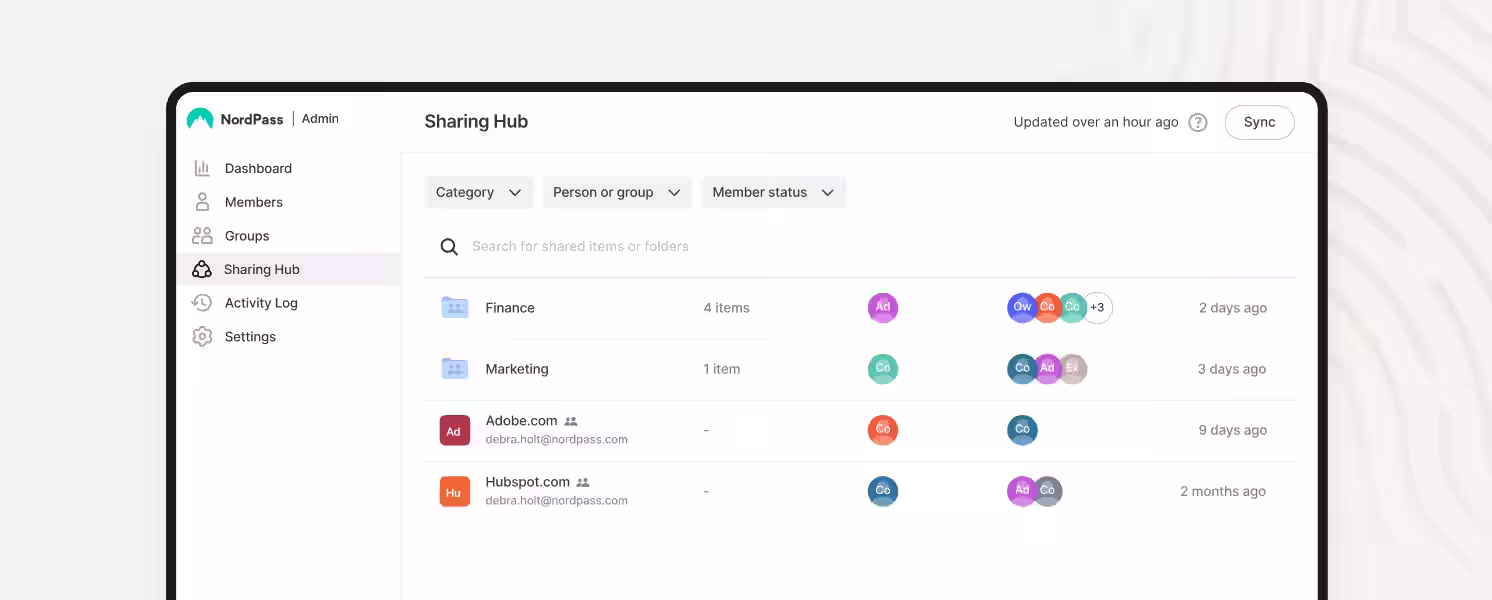Screen dimensions: 1492x600
Task: Go to Dashboard in sidebar
Action: [x=258, y=168]
